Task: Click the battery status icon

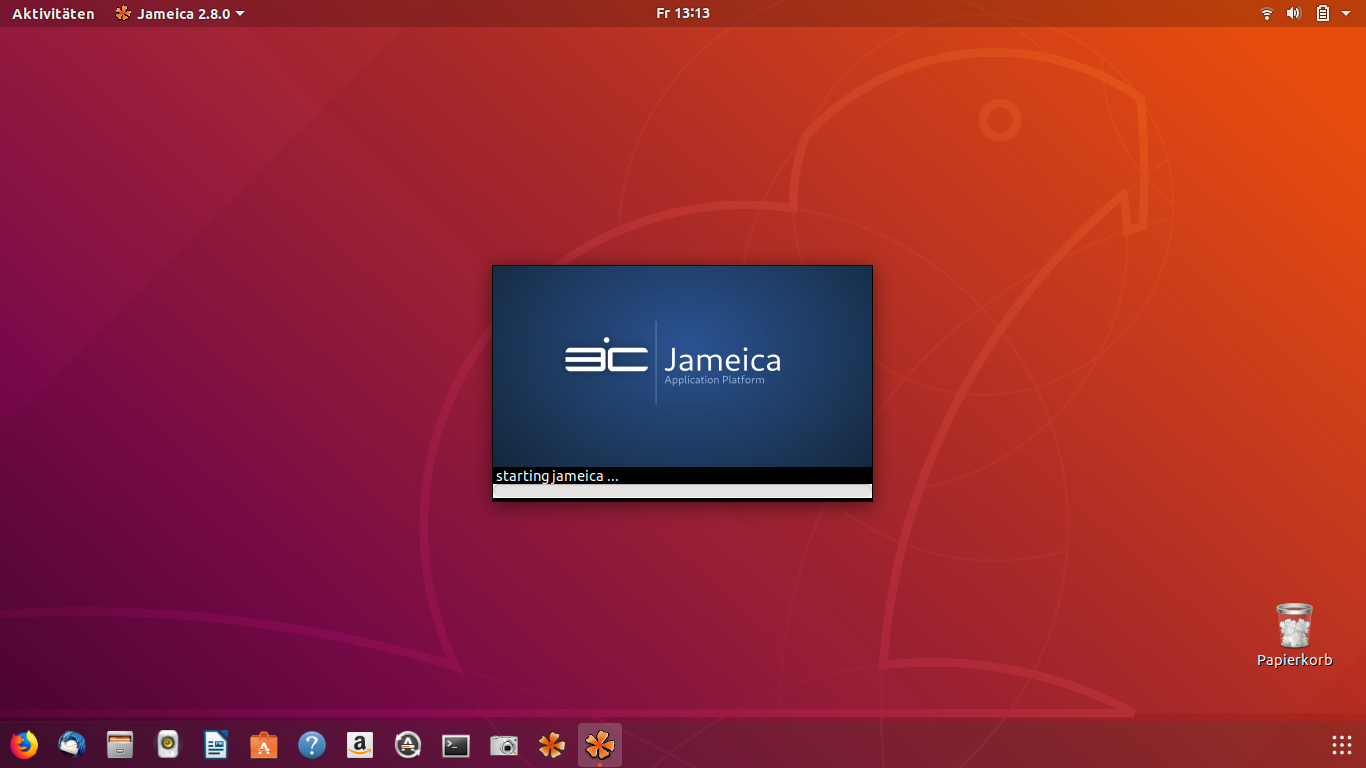Action: [x=1322, y=13]
